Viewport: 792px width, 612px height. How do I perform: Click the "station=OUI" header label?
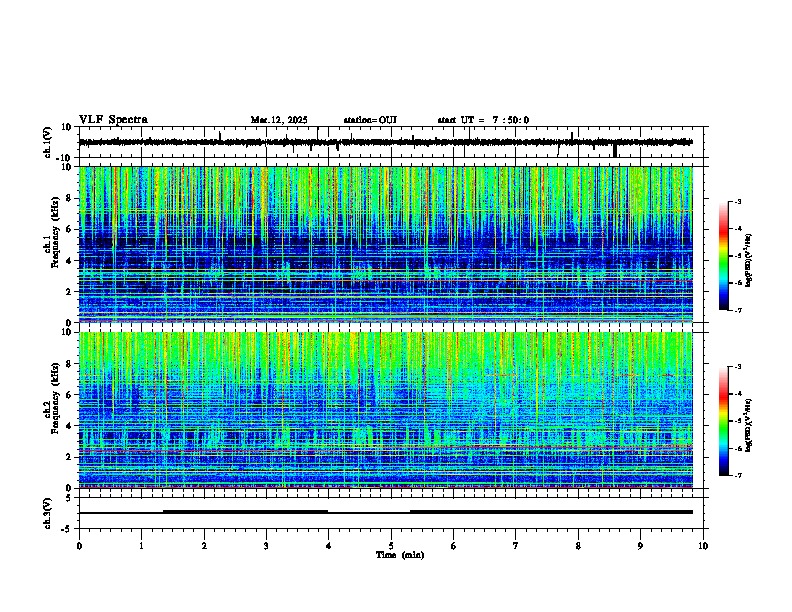pyautogui.click(x=370, y=120)
